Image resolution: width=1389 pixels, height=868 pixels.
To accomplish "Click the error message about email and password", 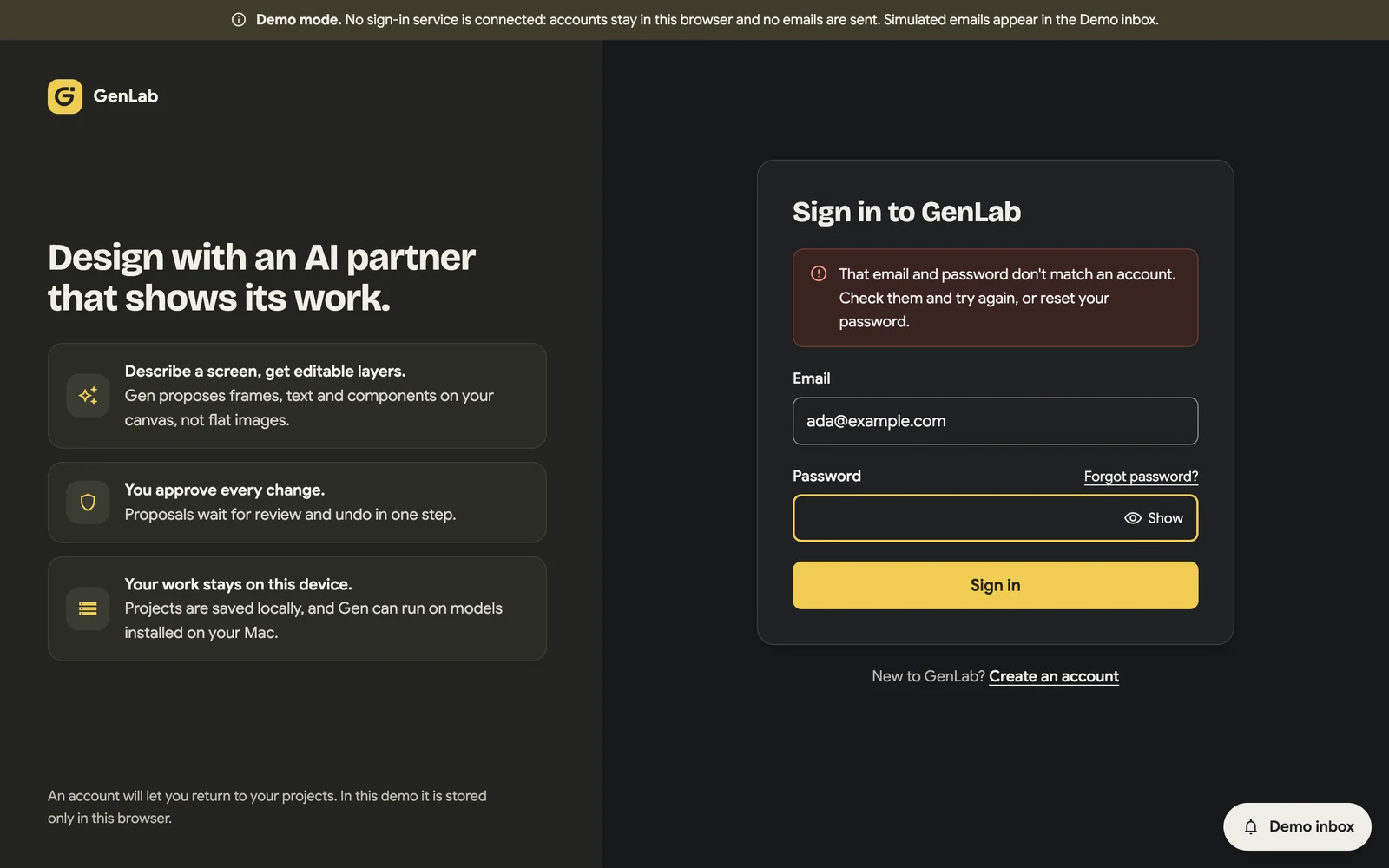I will click(x=1007, y=298).
